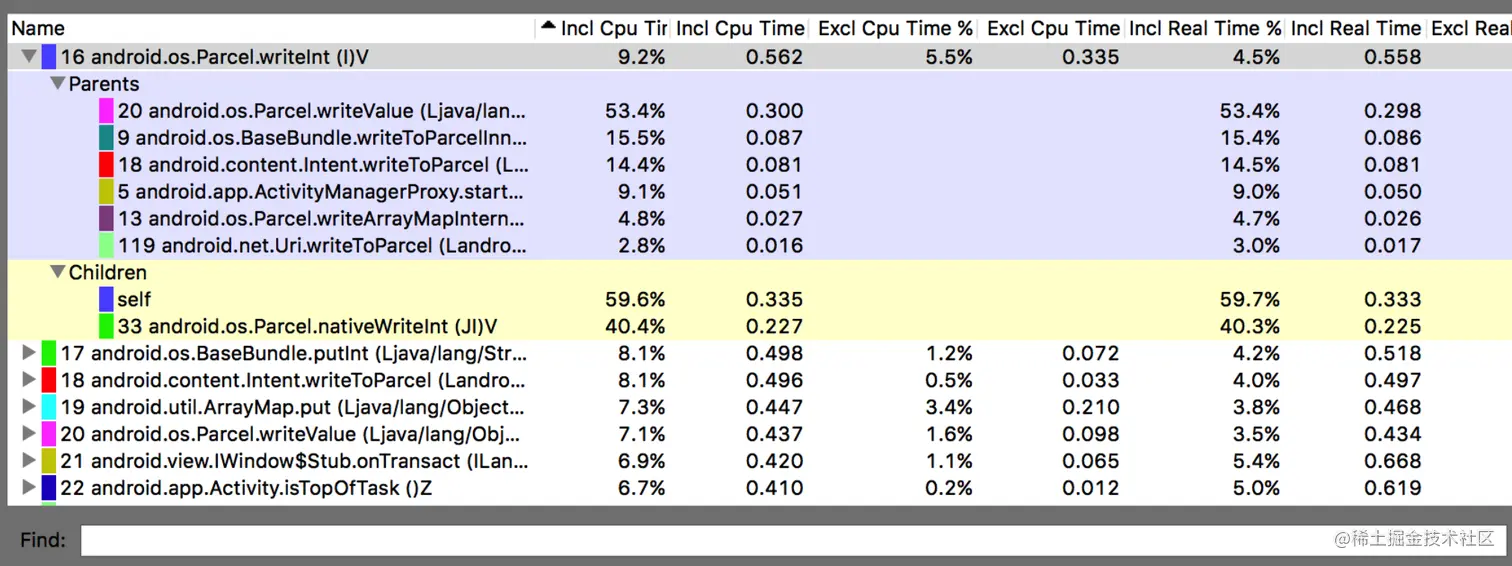This screenshot has height=566, width=1512.
Task: Click 0.668 Incl Real Time of onTransact
Action: 1392,461
